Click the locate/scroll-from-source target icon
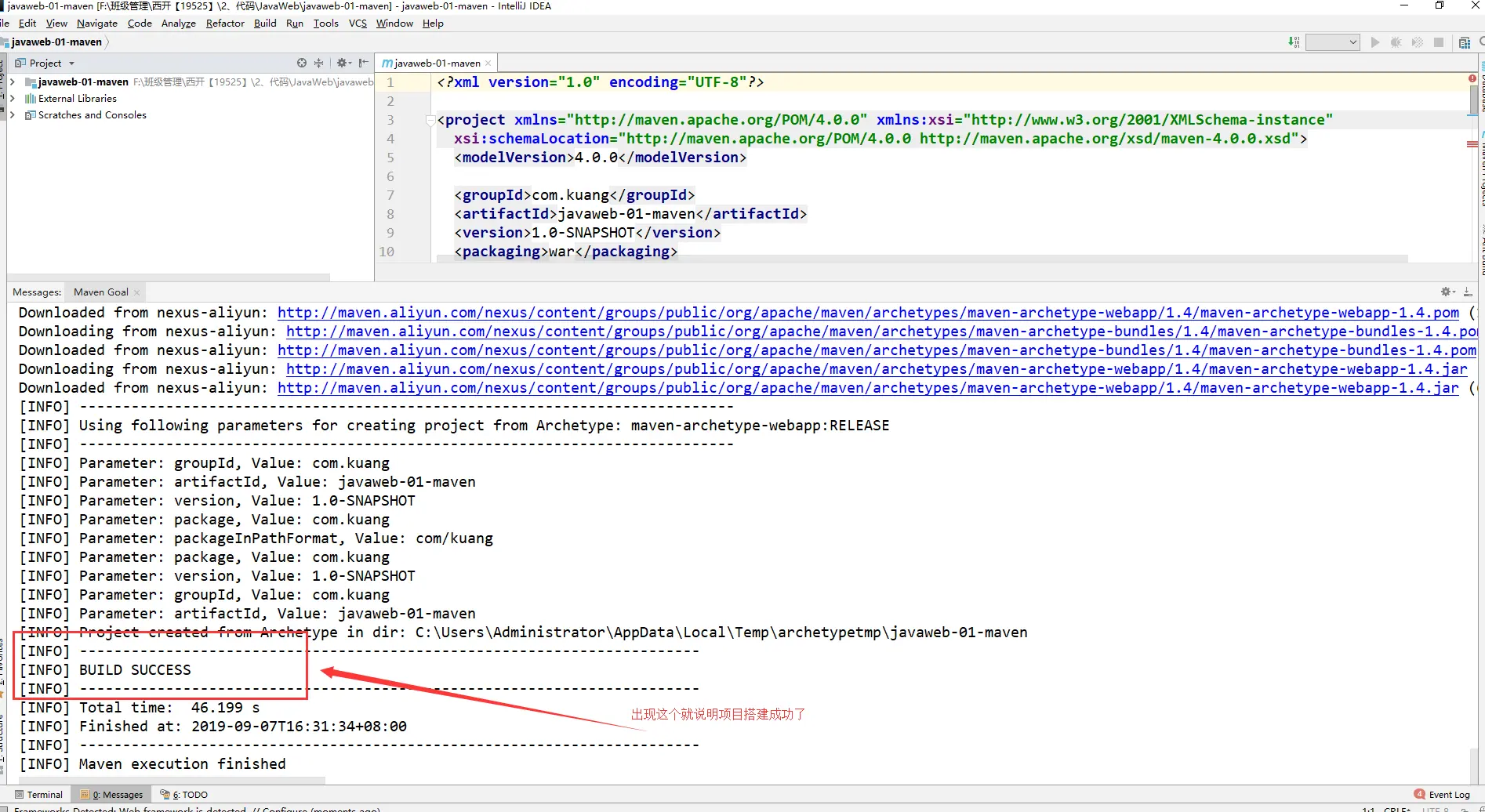The width and height of the screenshot is (1485, 812). 302,63
